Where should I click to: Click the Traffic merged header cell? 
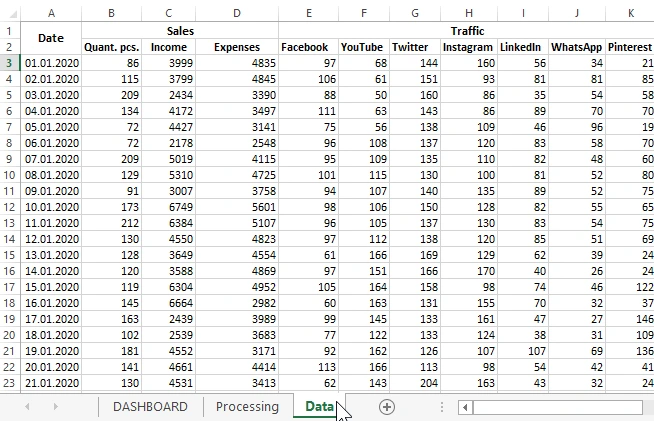pyautogui.click(x=466, y=31)
